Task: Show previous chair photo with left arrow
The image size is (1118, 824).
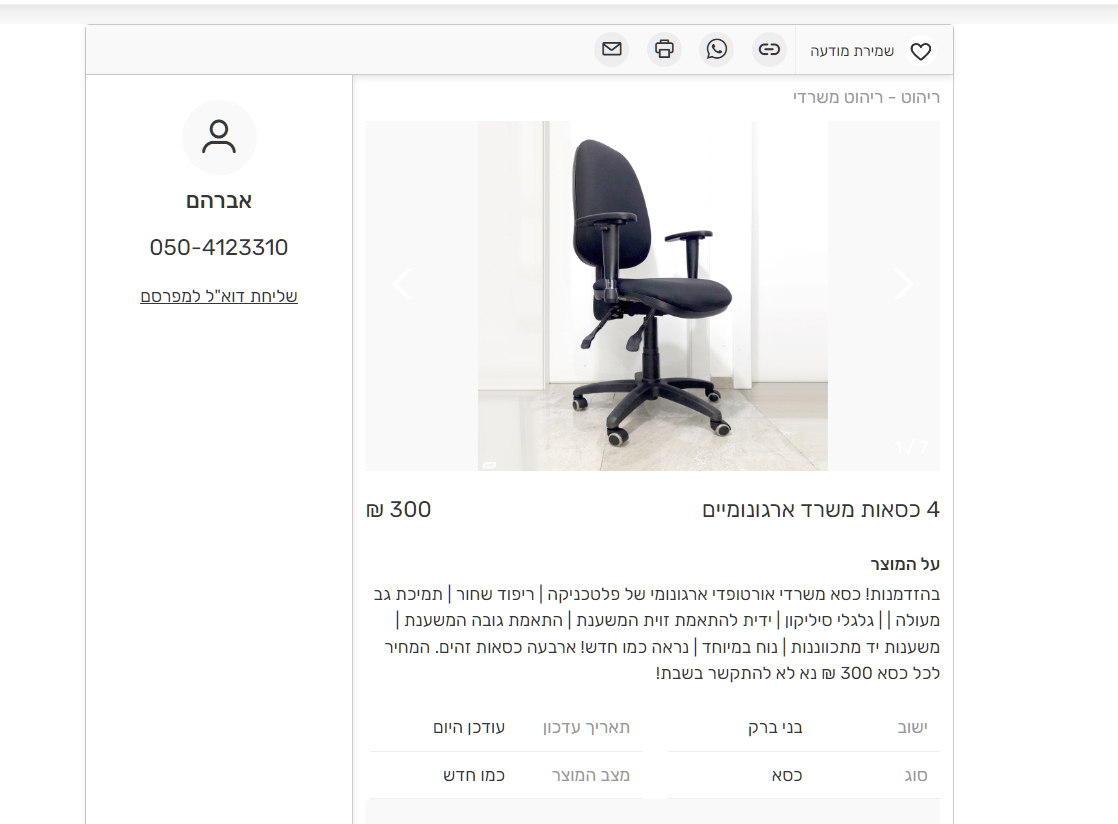Action: coord(402,284)
